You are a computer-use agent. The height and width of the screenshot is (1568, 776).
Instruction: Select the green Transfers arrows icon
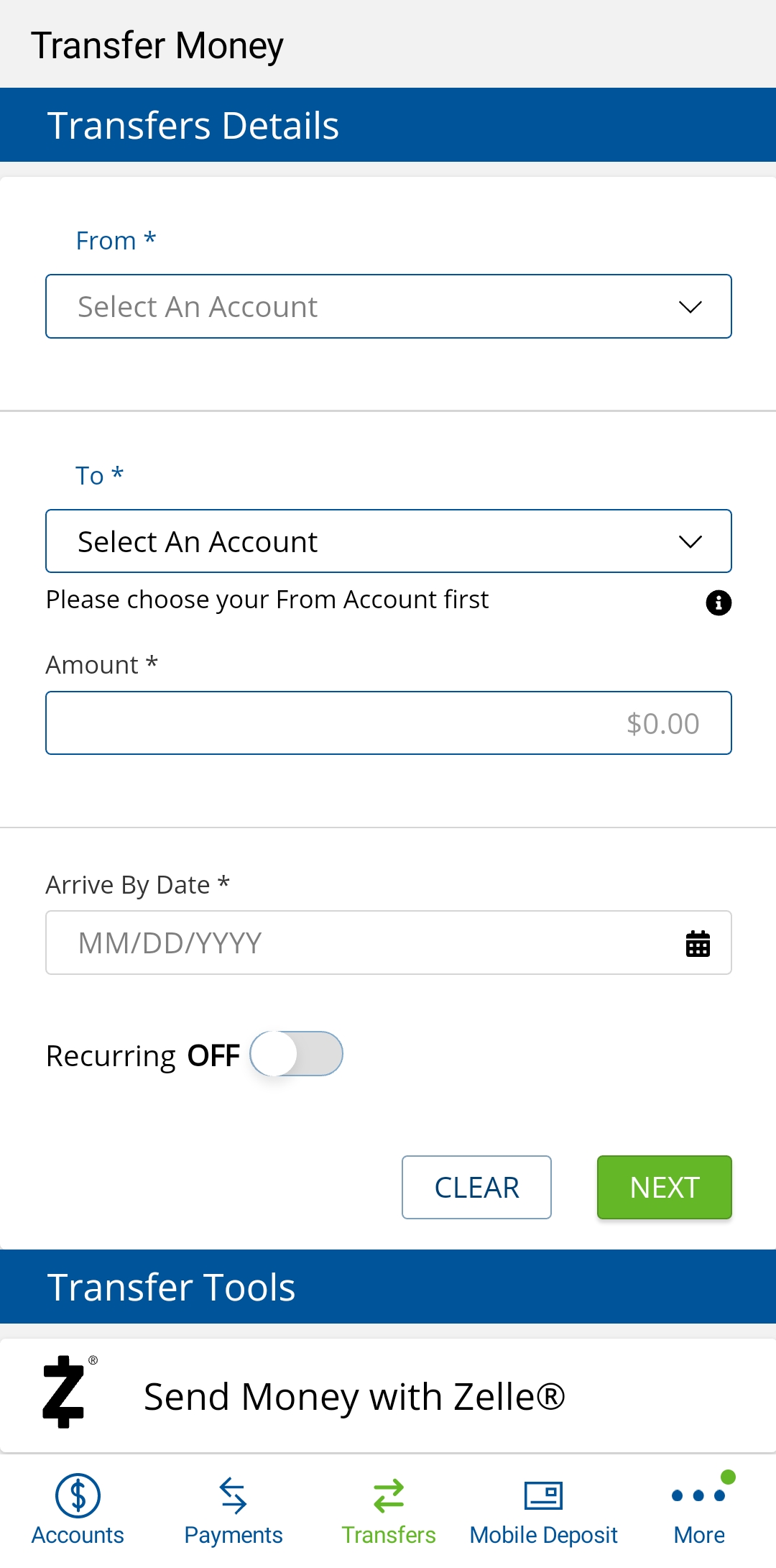(389, 1495)
